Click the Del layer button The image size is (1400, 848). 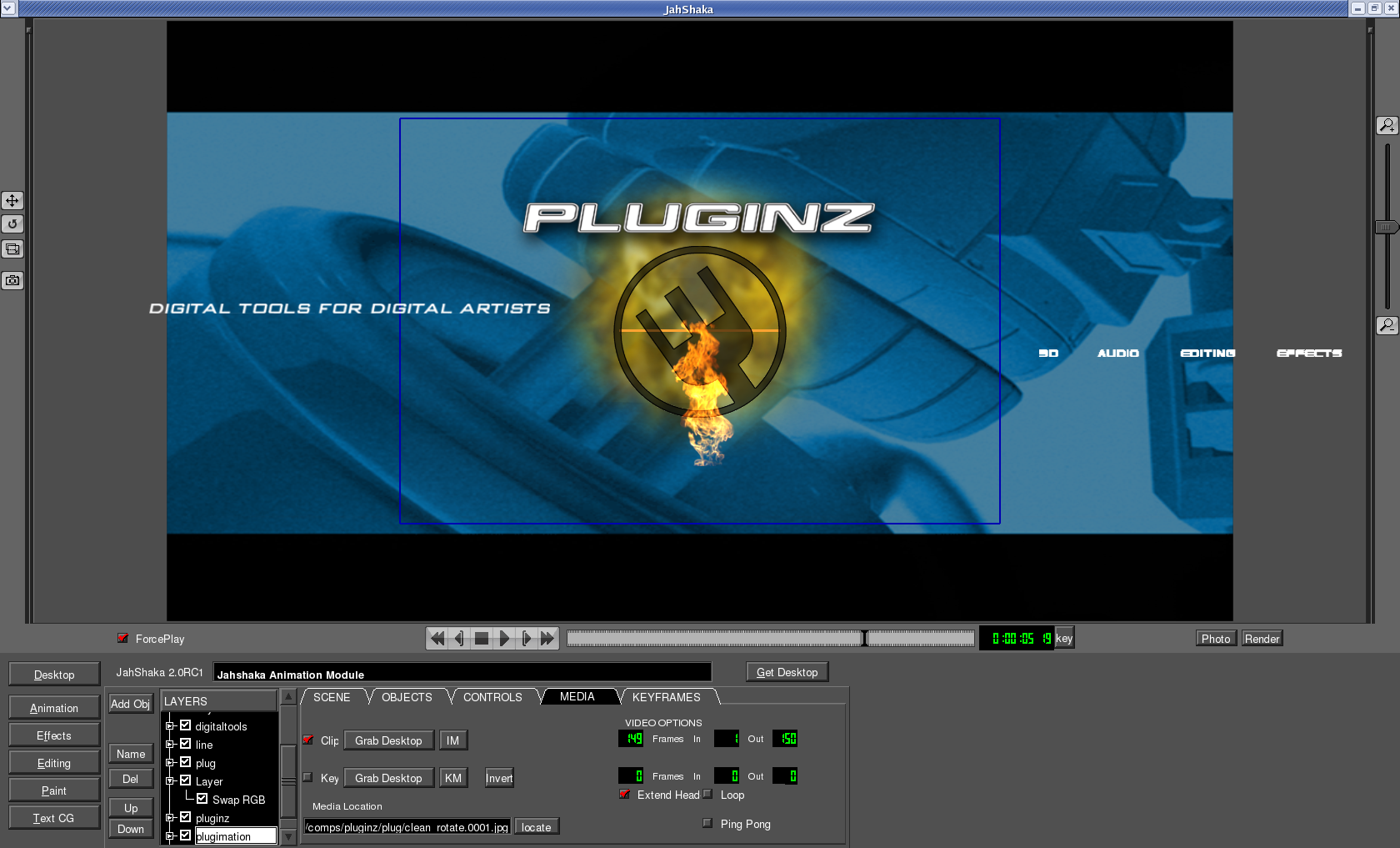(x=131, y=779)
